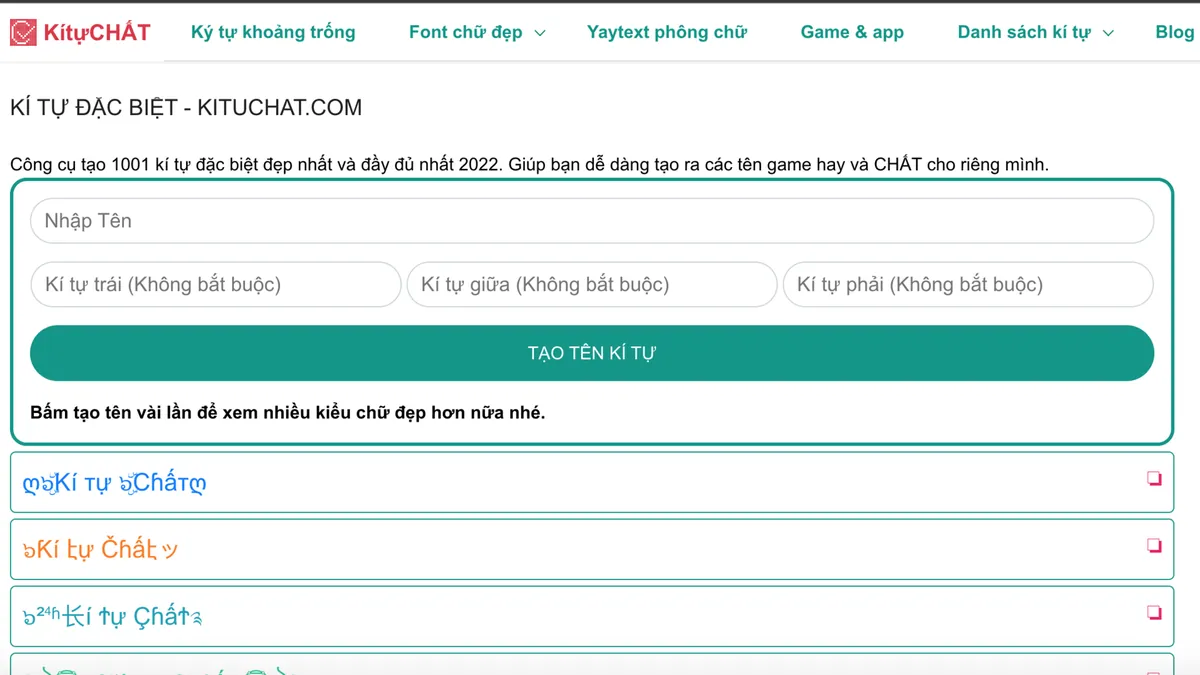
Task: Open 'Ký tự khoảng trống' menu item
Action: click(x=273, y=32)
